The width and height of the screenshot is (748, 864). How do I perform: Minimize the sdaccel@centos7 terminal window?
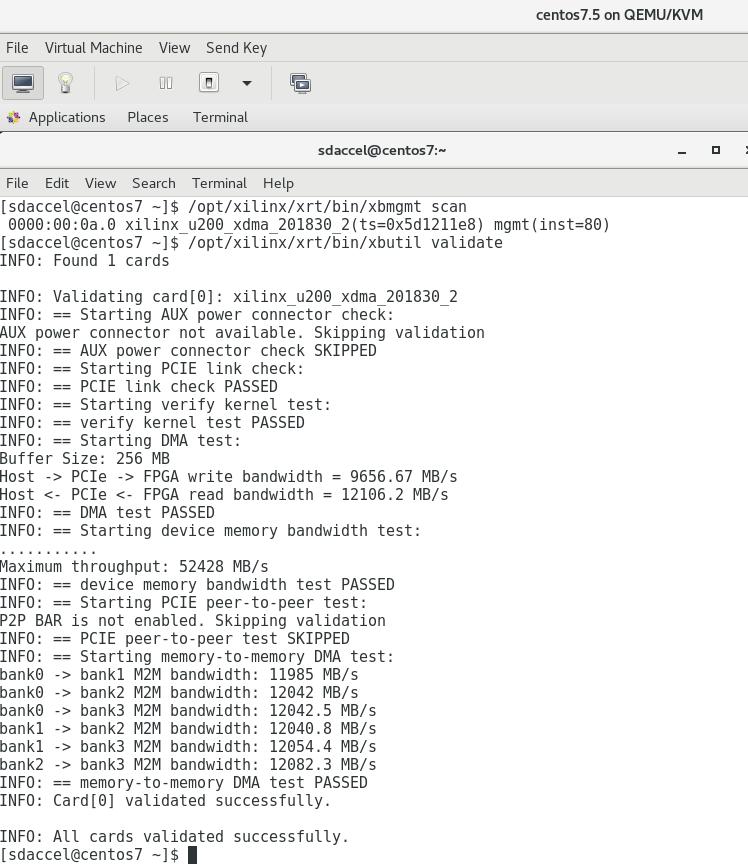(x=682, y=151)
